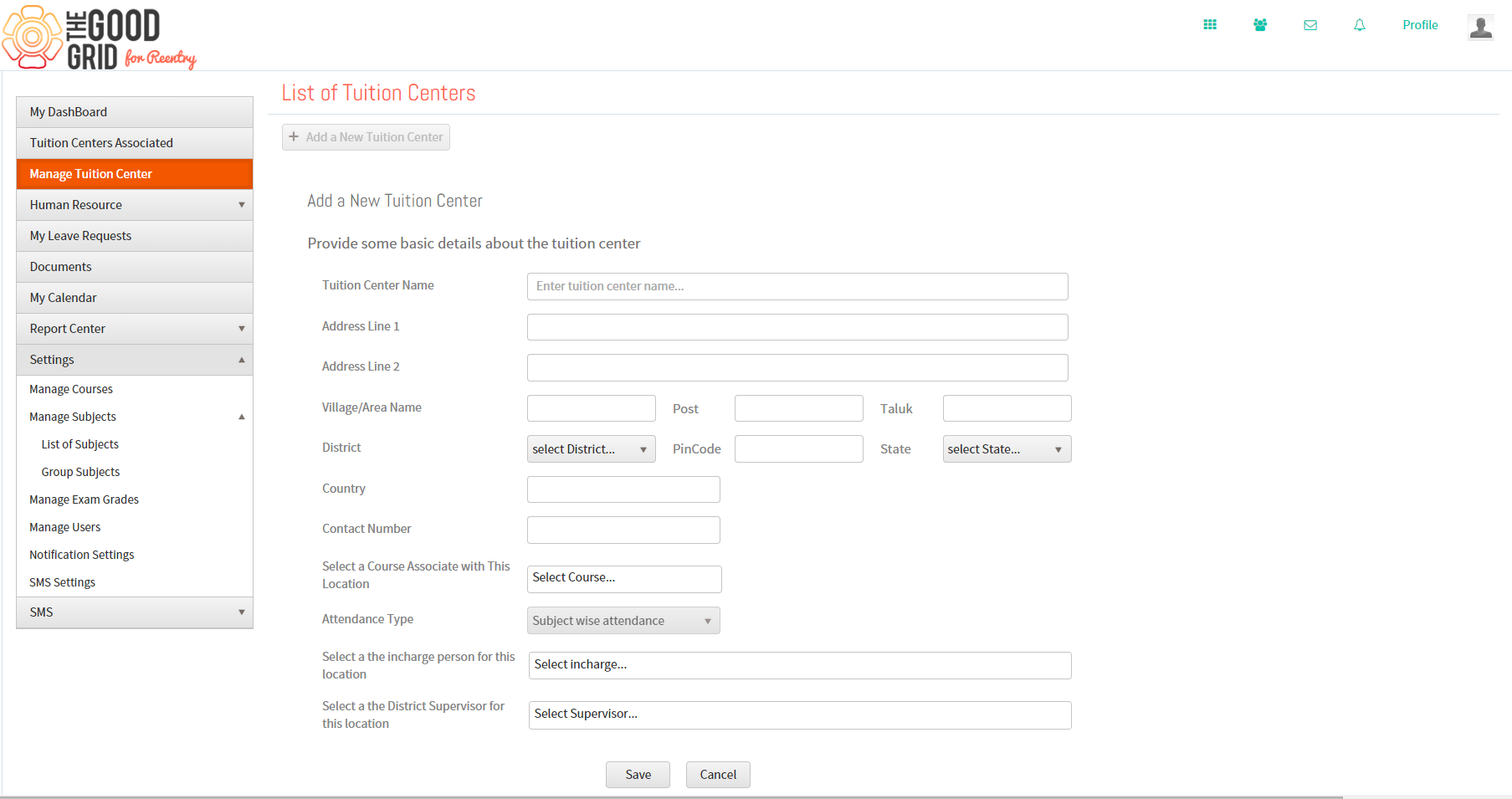Collapse the Settings menu
This screenshot has width=1512, height=799.
tap(135, 360)
